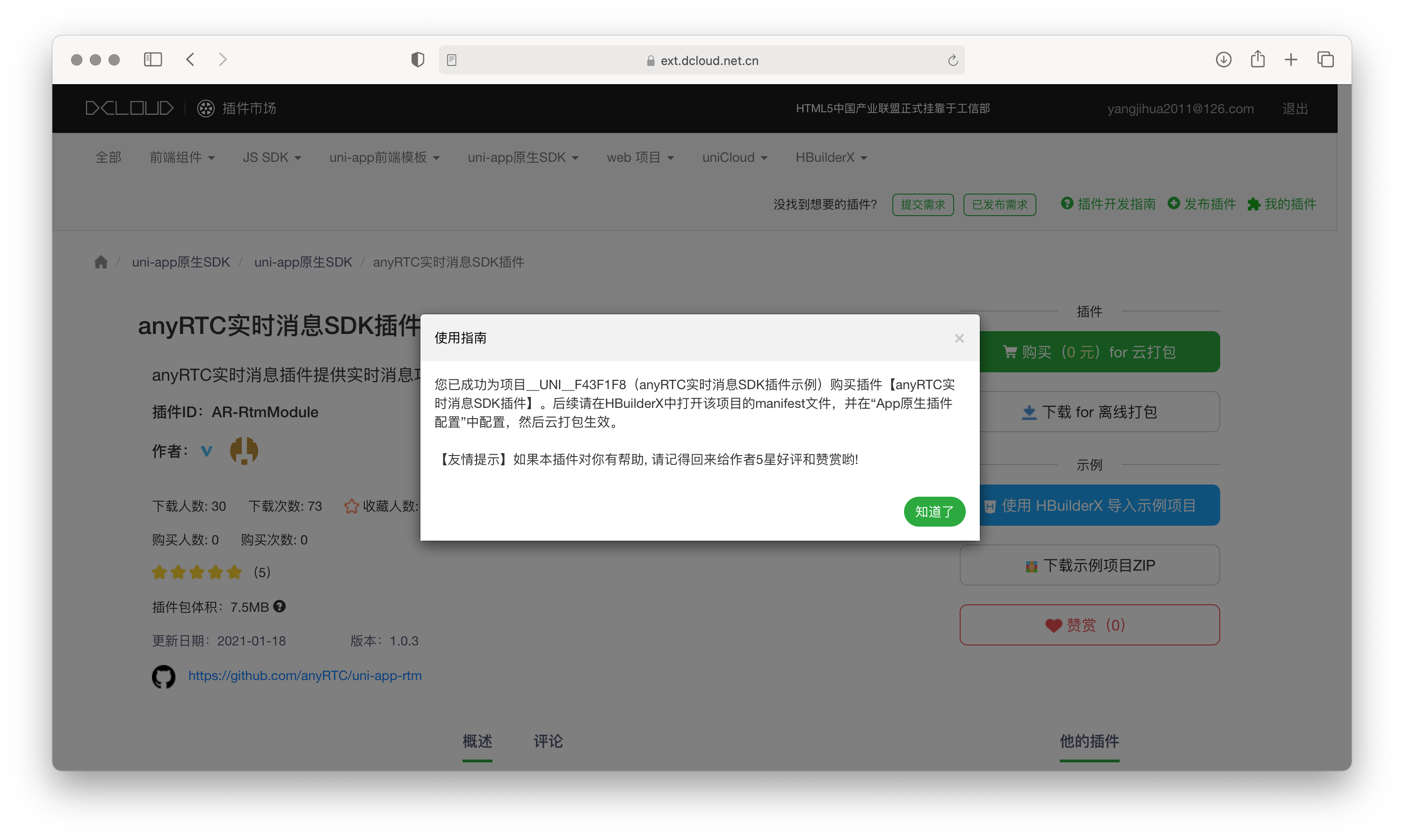
Task: Open a new tab with plus icon
Action: coord(1290,59)
